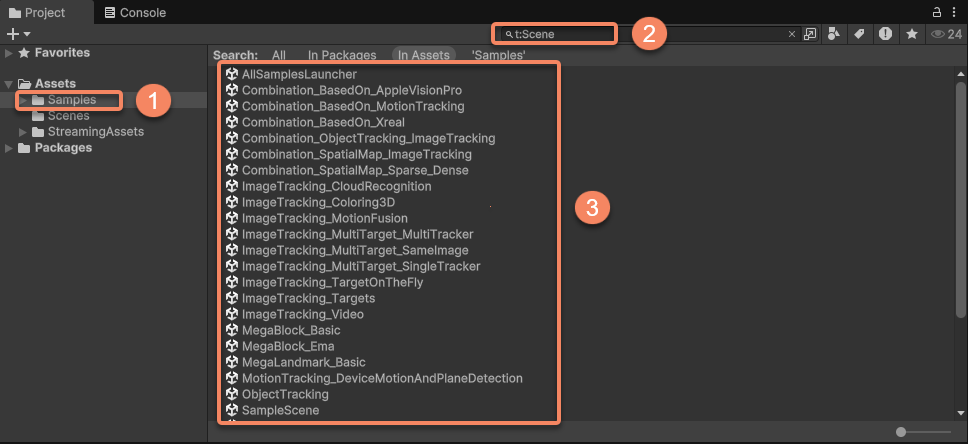968x444 pixels.
Task: Expand the Samples folder arrow
Action: [x=24, y=100]
